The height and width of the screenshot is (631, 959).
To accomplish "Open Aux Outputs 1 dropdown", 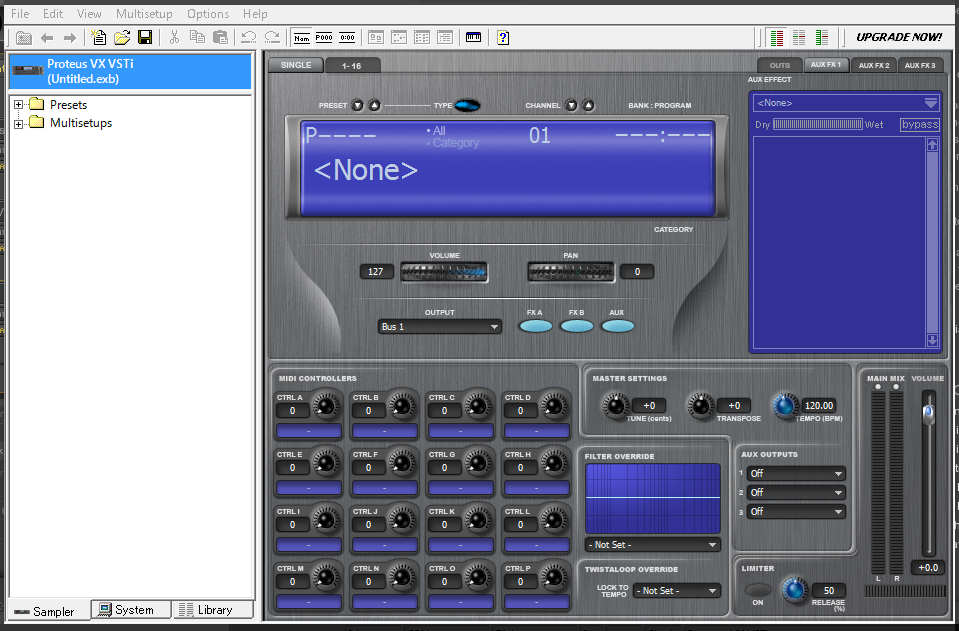I will pyautogui.click(x=796, y=473).
